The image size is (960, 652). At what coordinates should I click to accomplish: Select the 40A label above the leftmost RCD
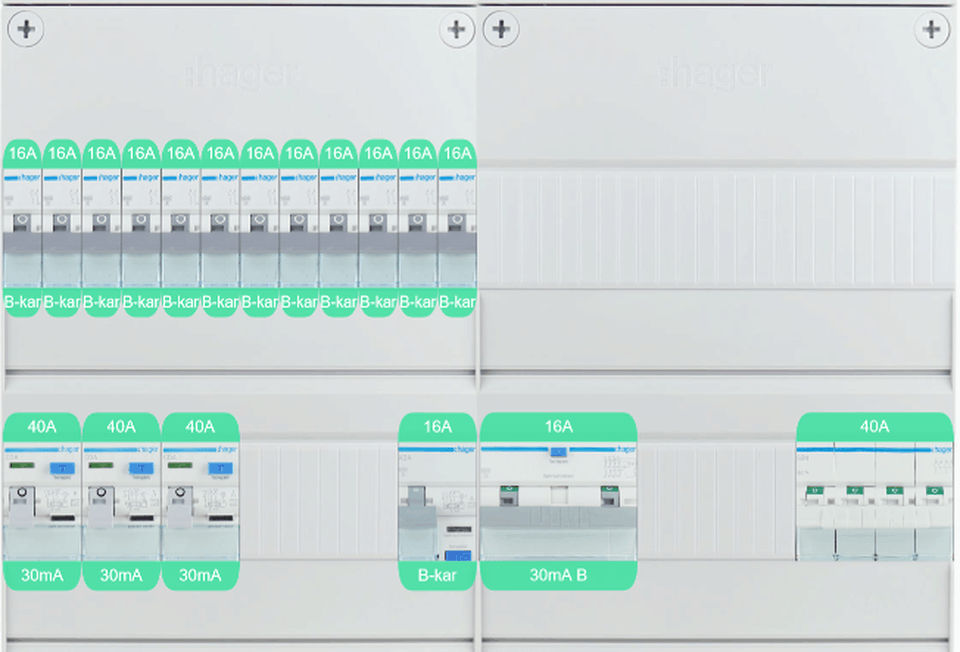tap(42, 427)
